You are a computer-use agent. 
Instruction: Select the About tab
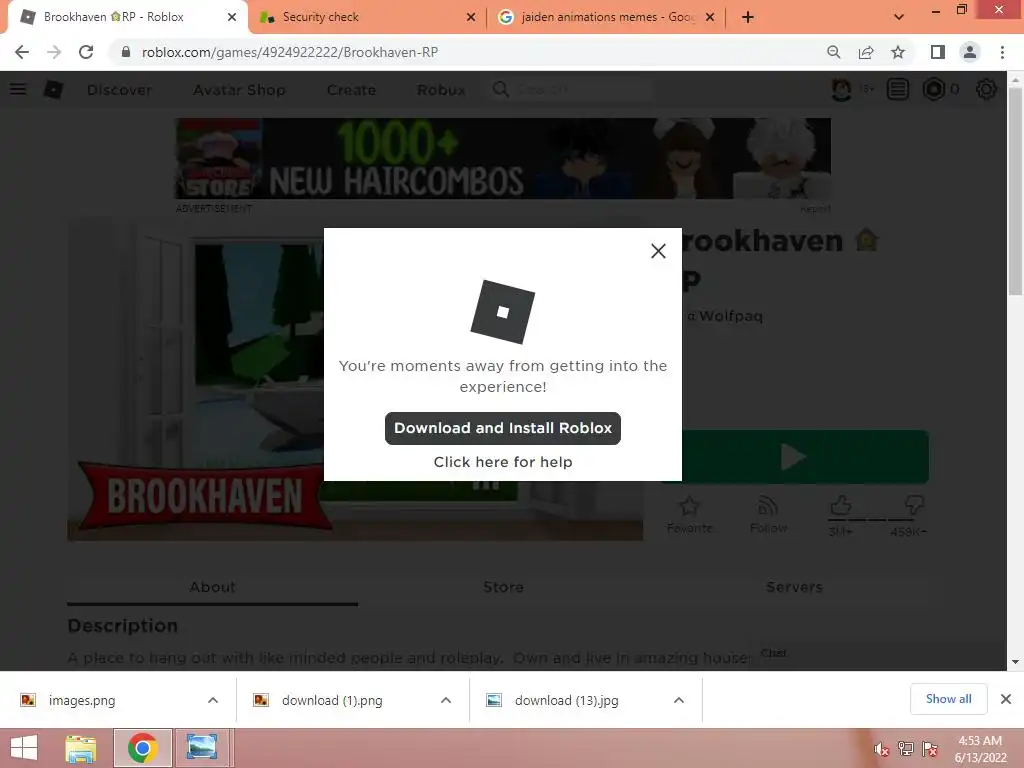tap(212, 587)
